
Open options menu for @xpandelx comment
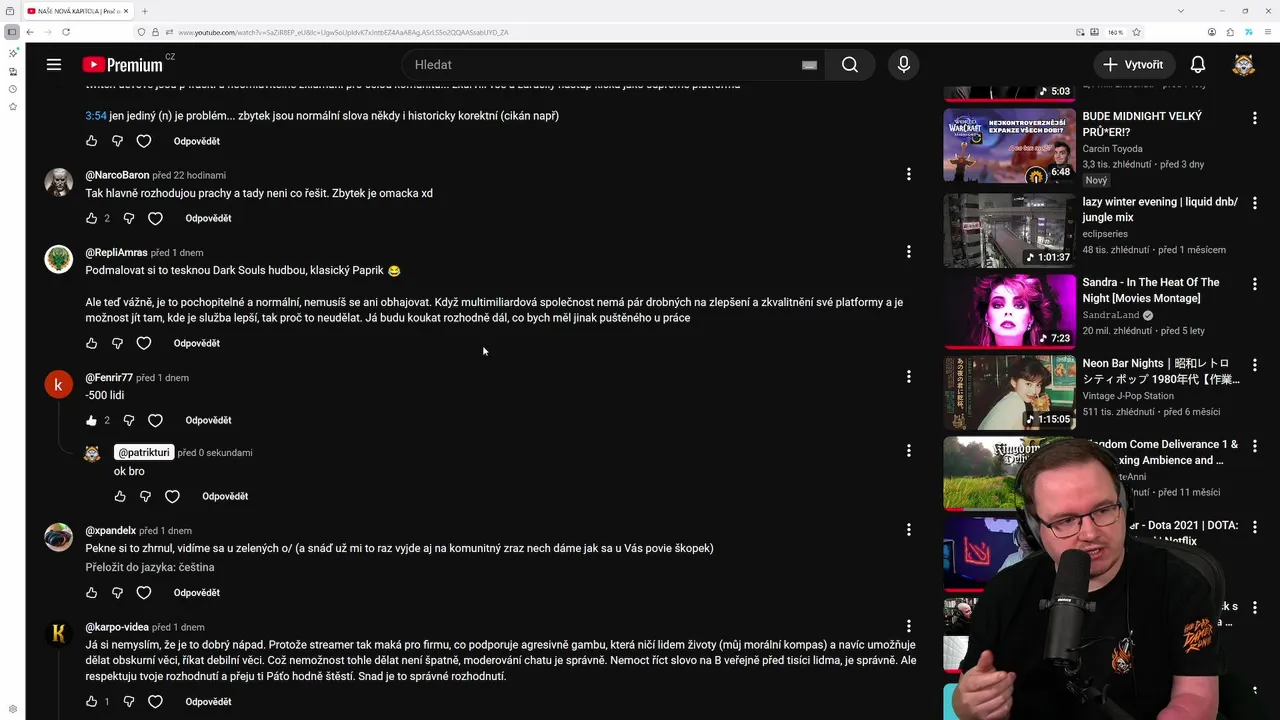pyautogui.click(x=908, y=529)
